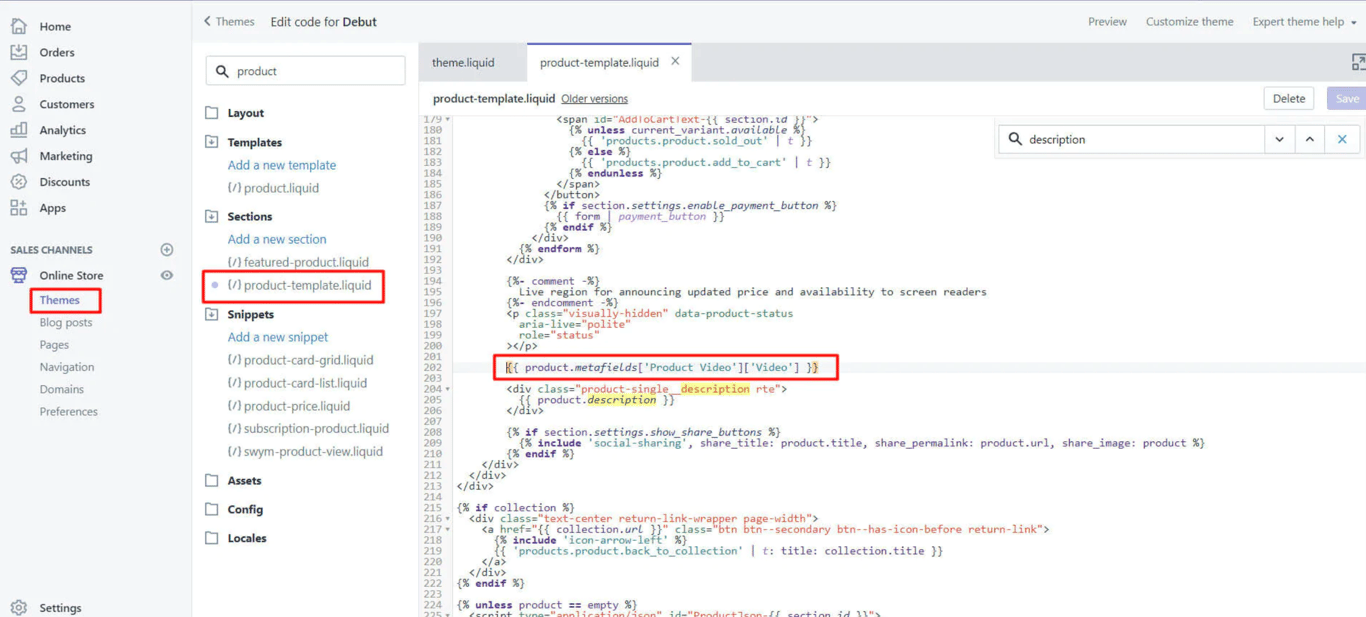Click file icon of featured-product.liquid
The image size is (1366, 617).
[x=234, y=262]
